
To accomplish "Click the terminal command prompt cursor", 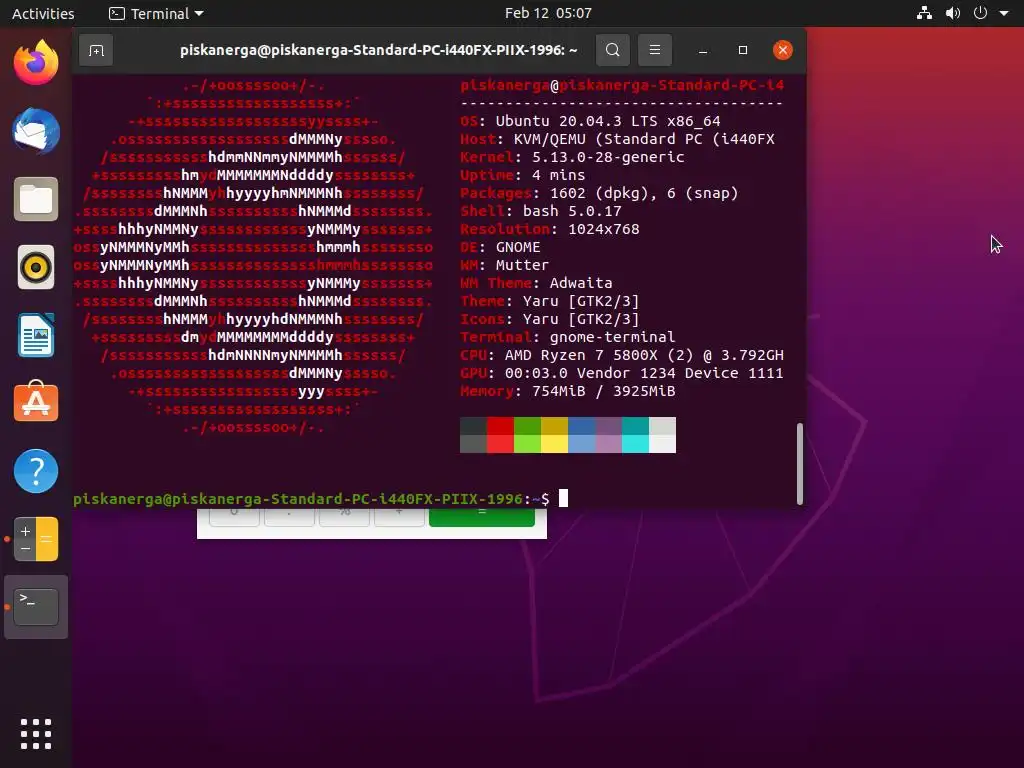I will point(564,498).
